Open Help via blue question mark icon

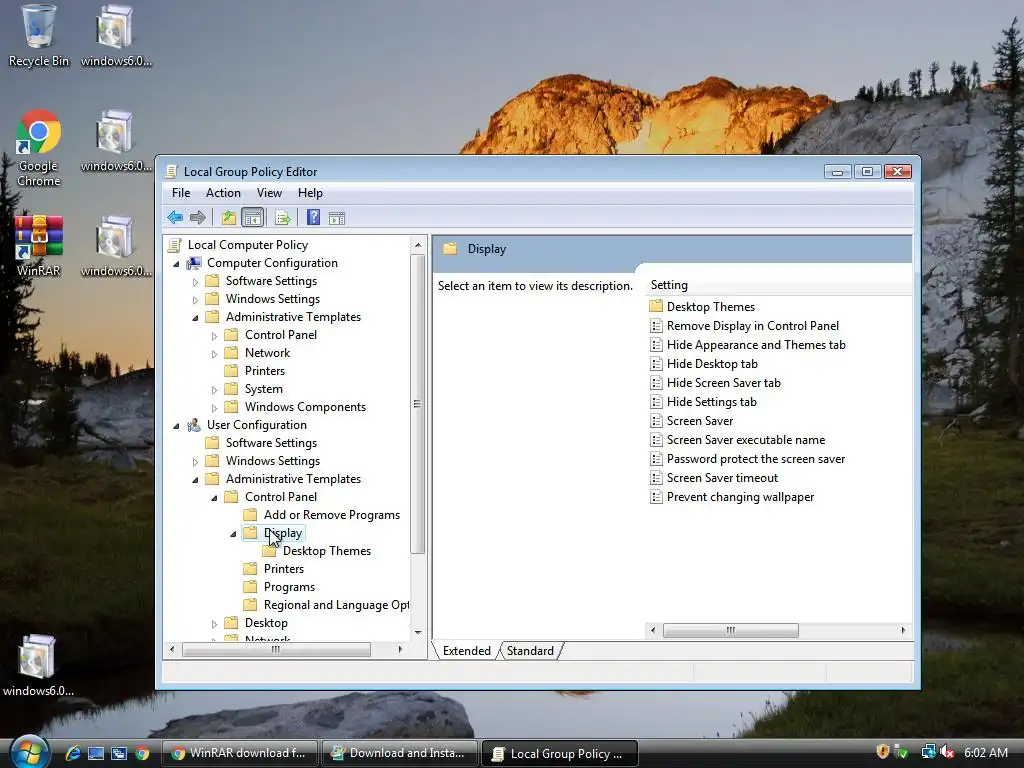point(313,217)
